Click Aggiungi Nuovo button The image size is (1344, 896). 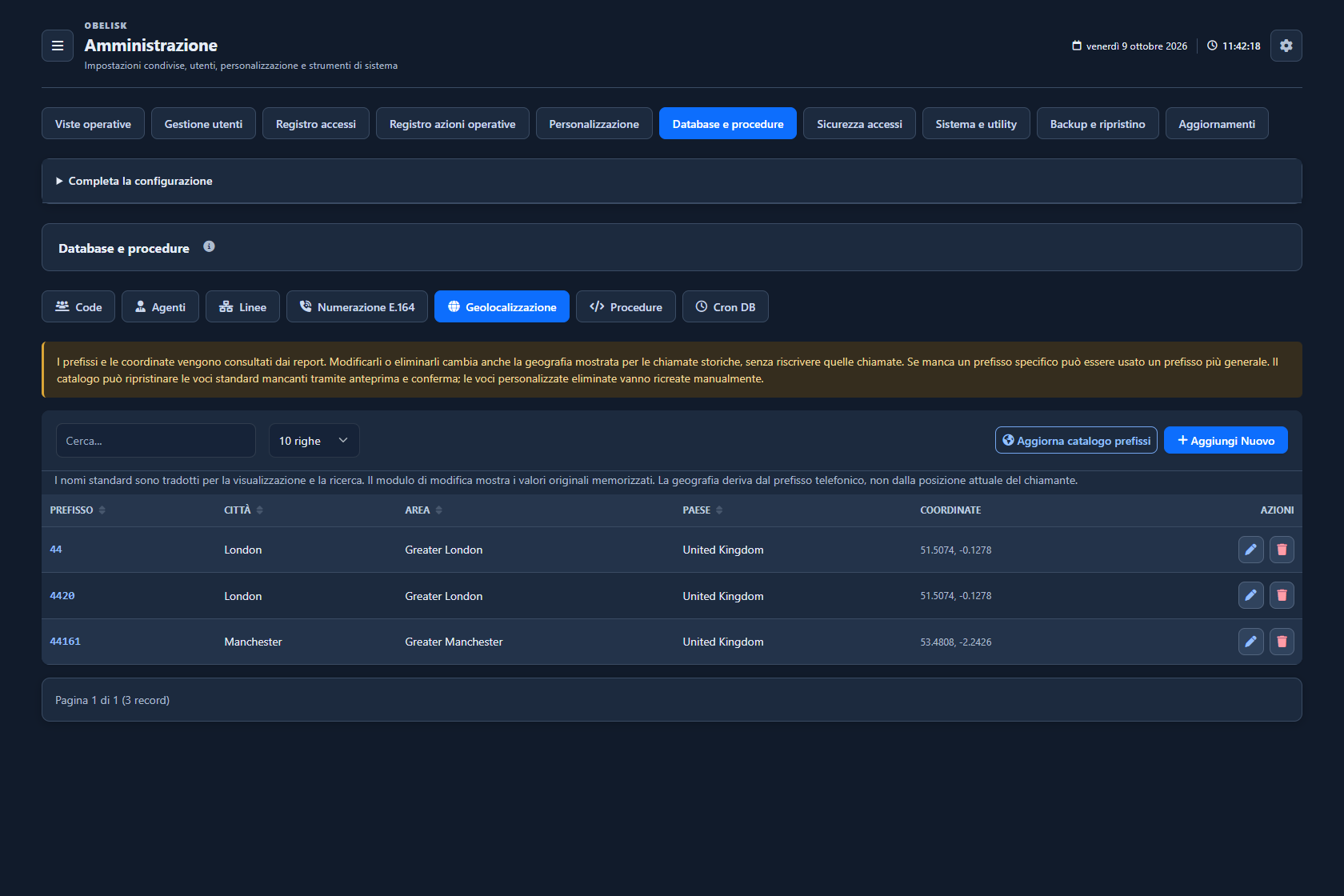click(x=1226, y=440)
